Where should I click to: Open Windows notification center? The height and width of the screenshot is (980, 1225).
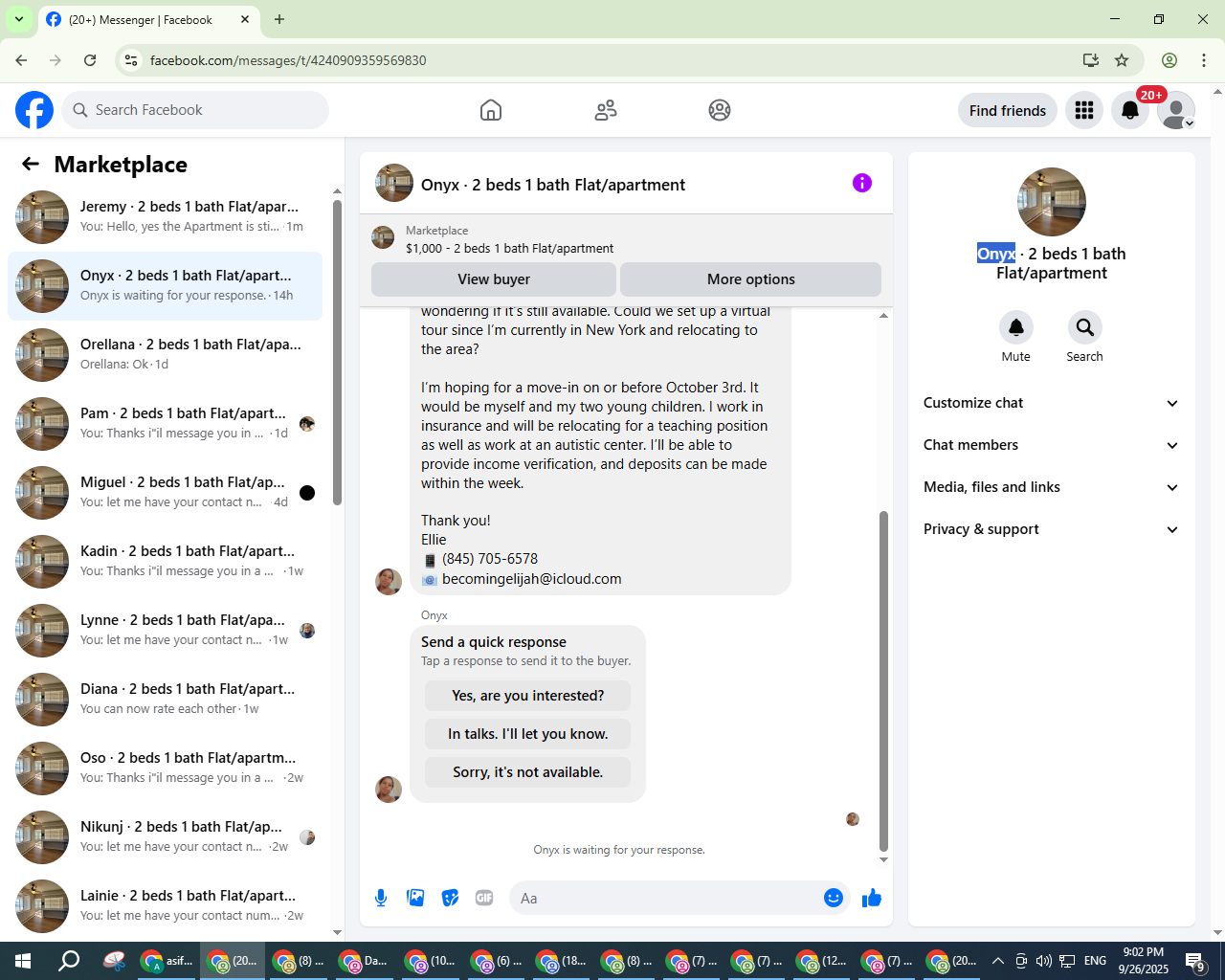(x=1195, y=961)
